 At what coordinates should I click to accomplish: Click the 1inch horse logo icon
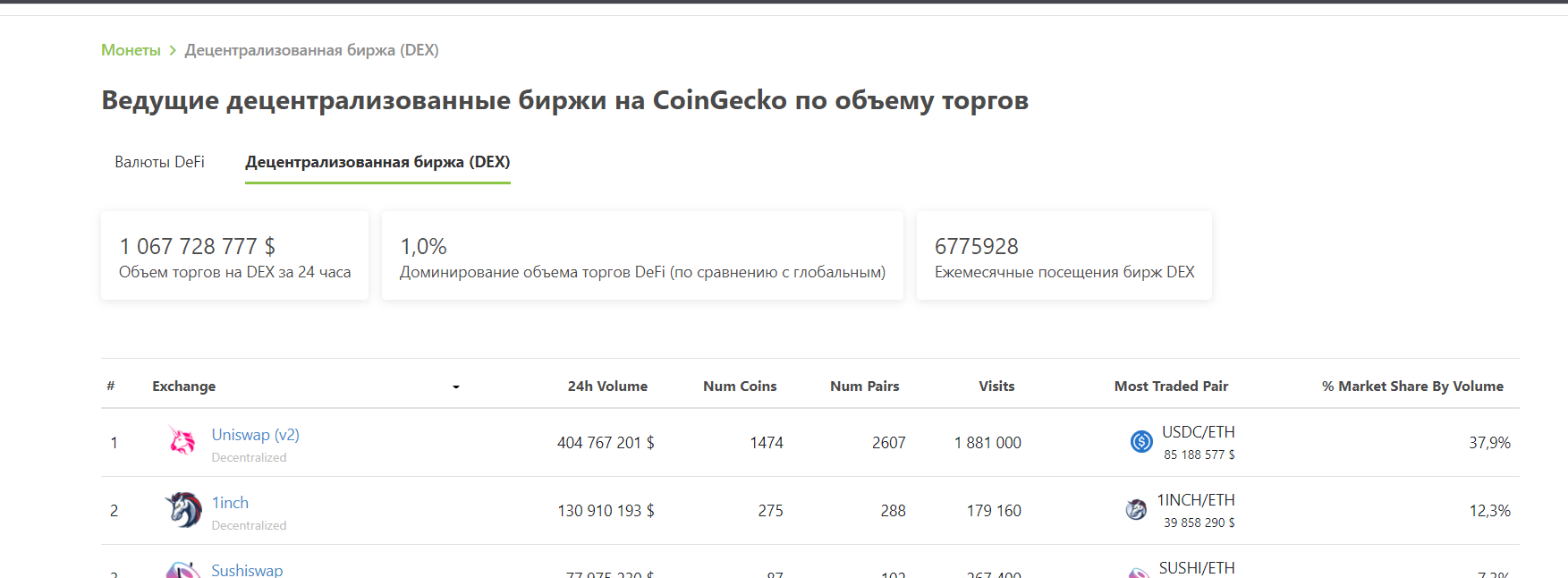pos(183,509)
